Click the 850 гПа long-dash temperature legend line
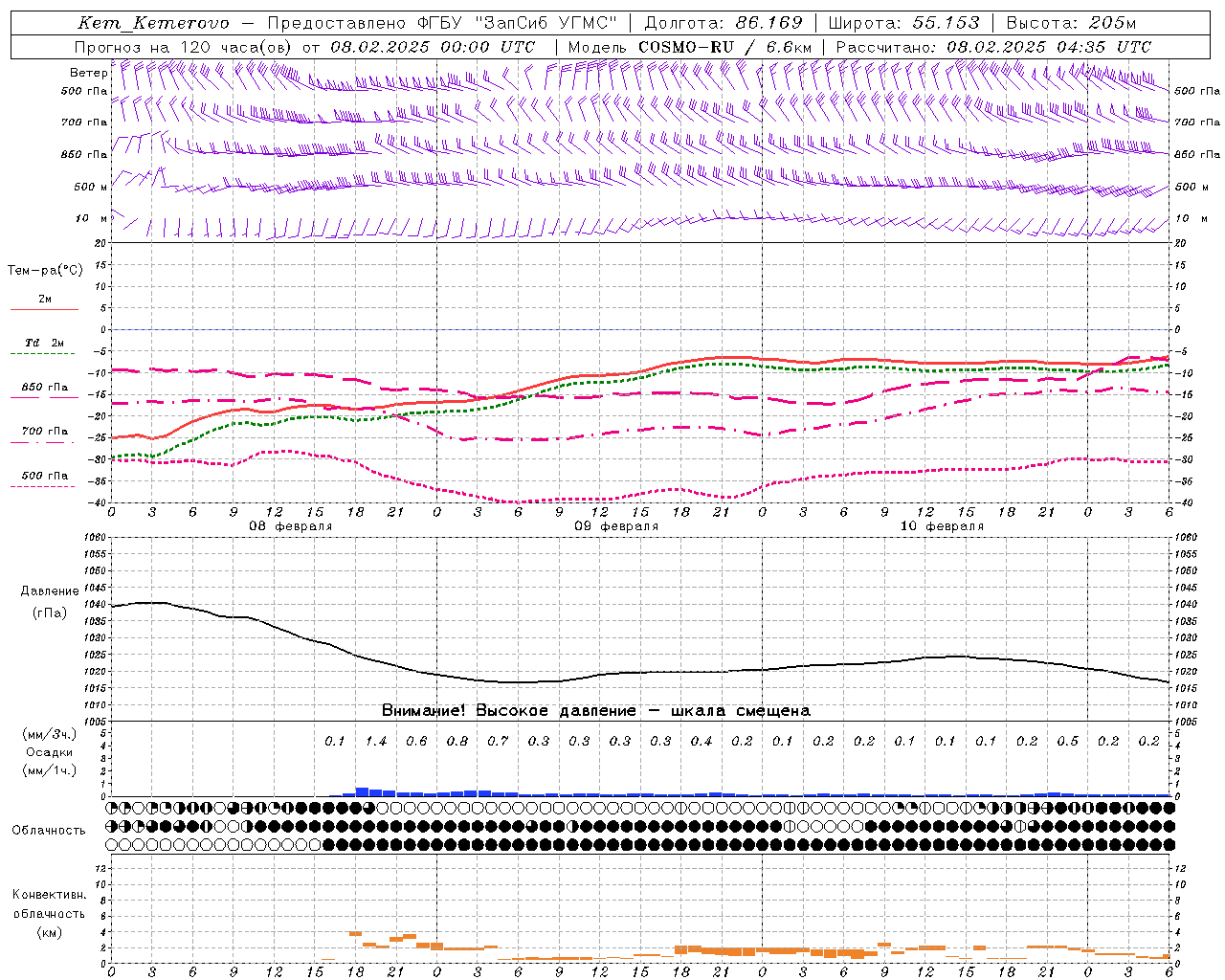Image resolution: width=1225 pixels, height=980 pixels. pos(45,397)
